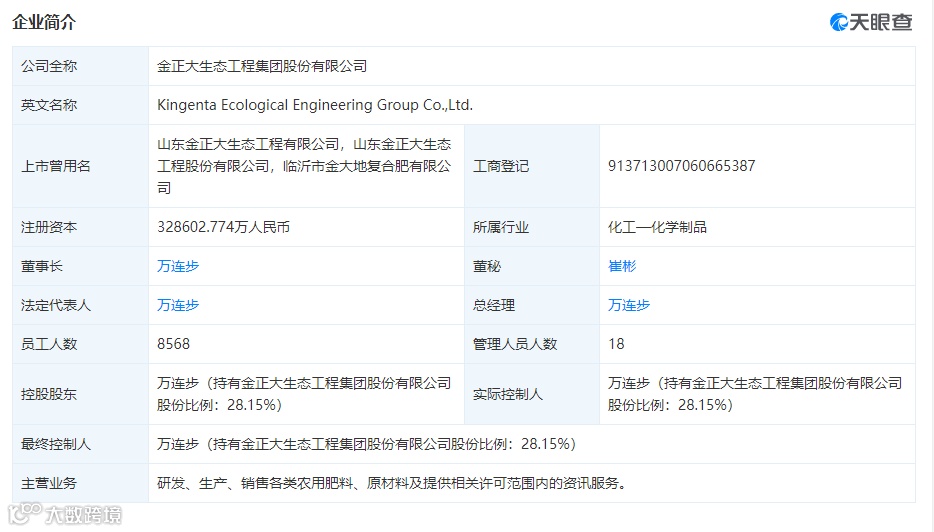Click the 员工人数 label cell
Image resolution: width=934 pixels, height=532 pixels.
click(x=80, y=344)
